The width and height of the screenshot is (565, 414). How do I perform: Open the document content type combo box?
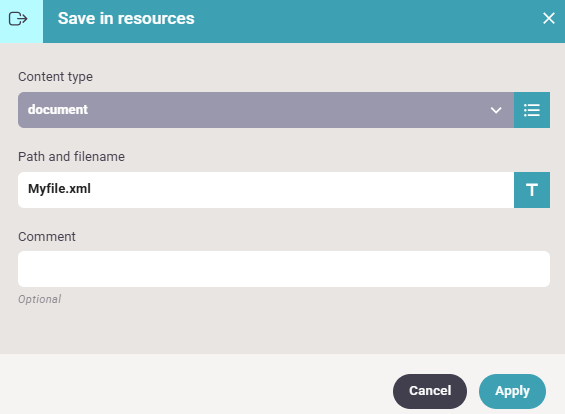point(266,110)
